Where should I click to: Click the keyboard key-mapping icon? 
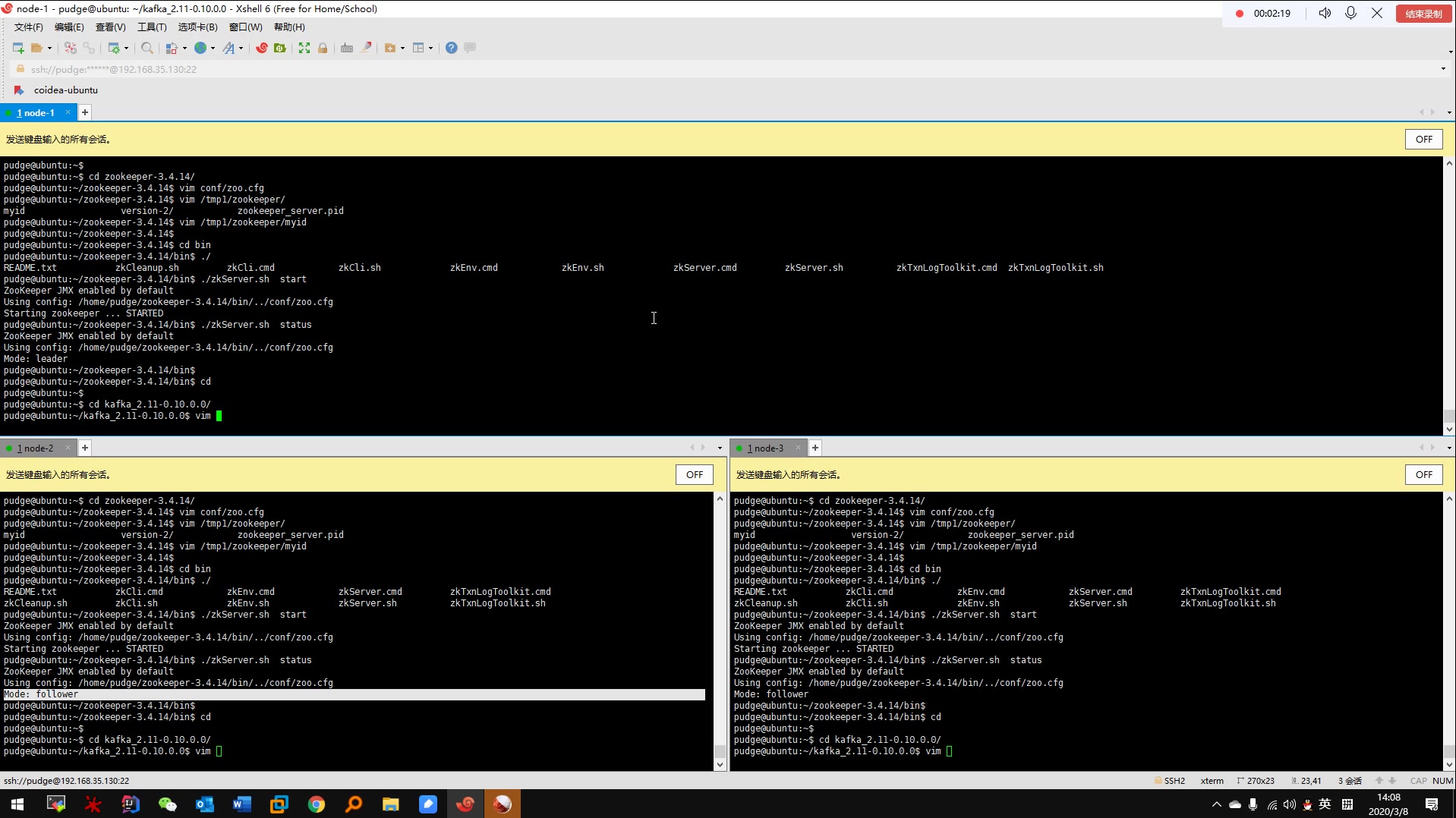347,48
